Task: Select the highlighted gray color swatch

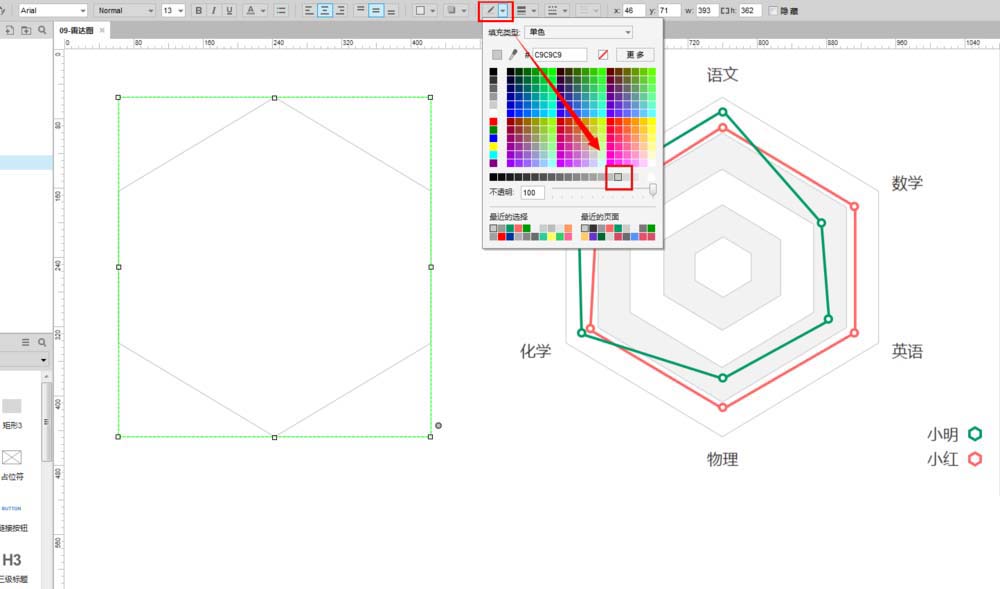Action: (617, 176)
